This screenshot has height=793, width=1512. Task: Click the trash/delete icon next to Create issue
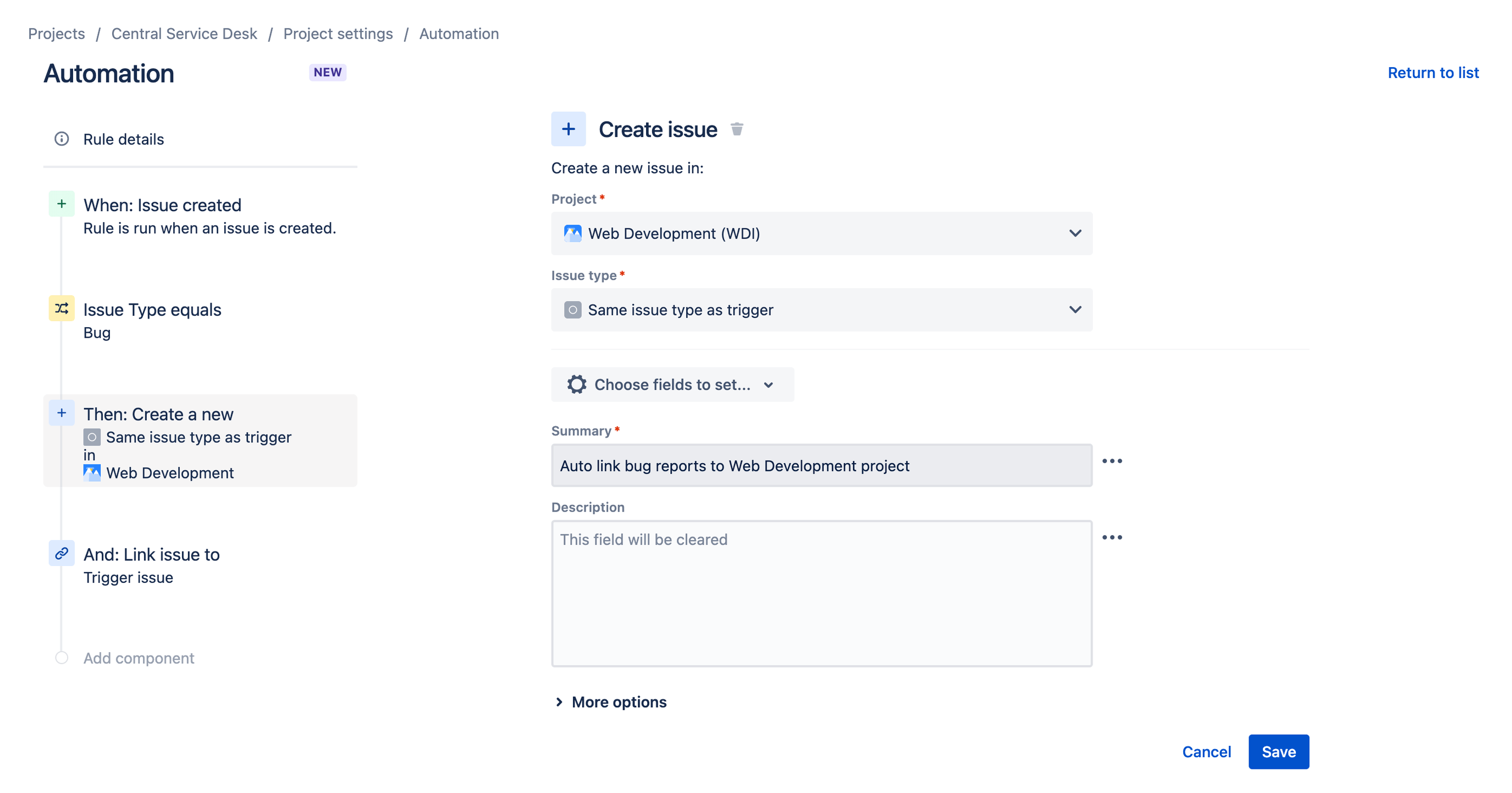[x=737, y=129]
